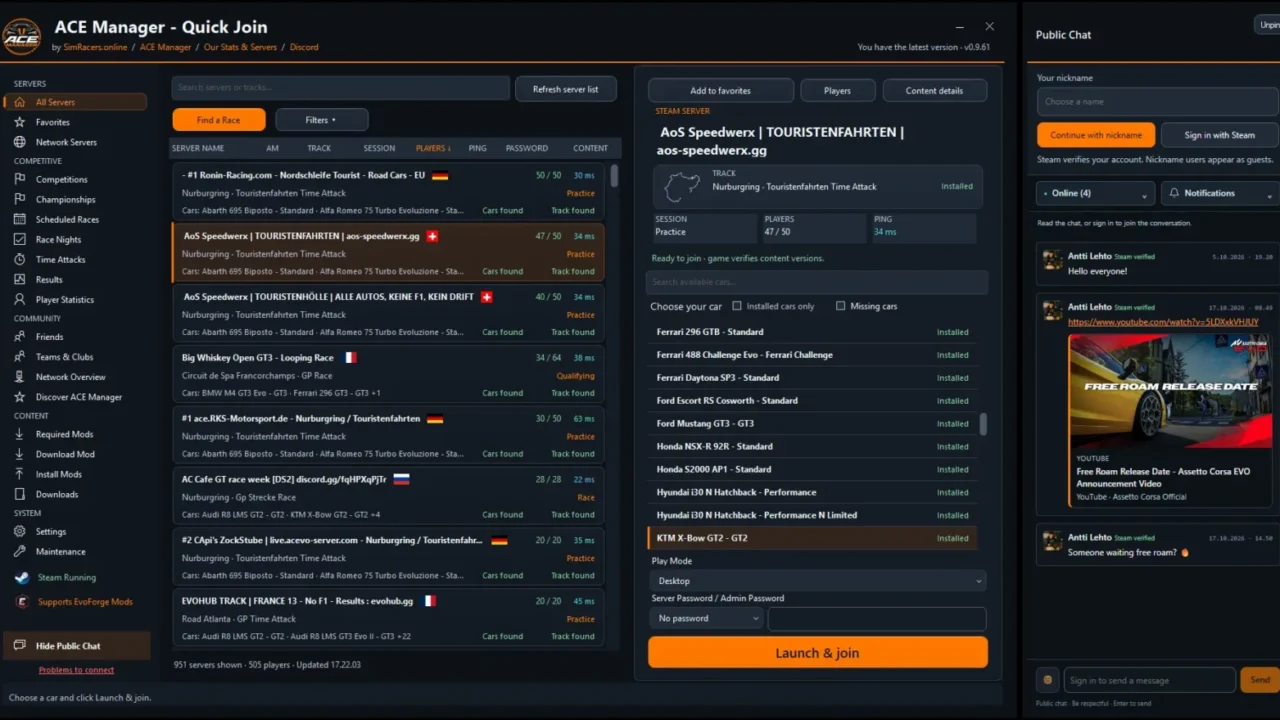The width and height of the screenshot is (1280, 720).
Task: Click the Add to favorites button
Action: click(721, 91)
